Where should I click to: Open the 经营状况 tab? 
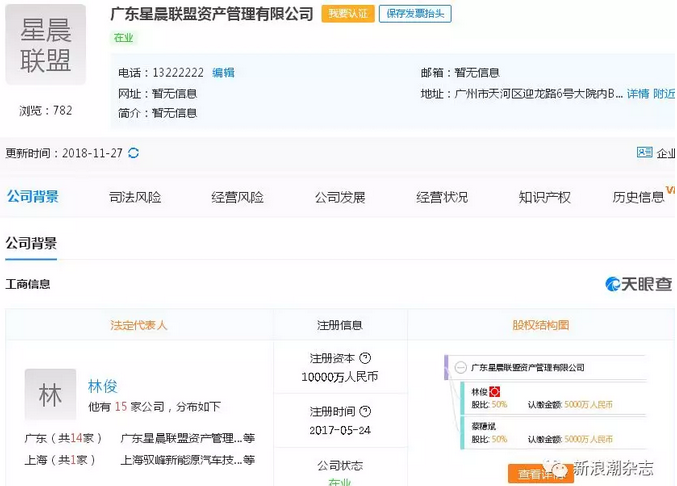coord(442,197)
